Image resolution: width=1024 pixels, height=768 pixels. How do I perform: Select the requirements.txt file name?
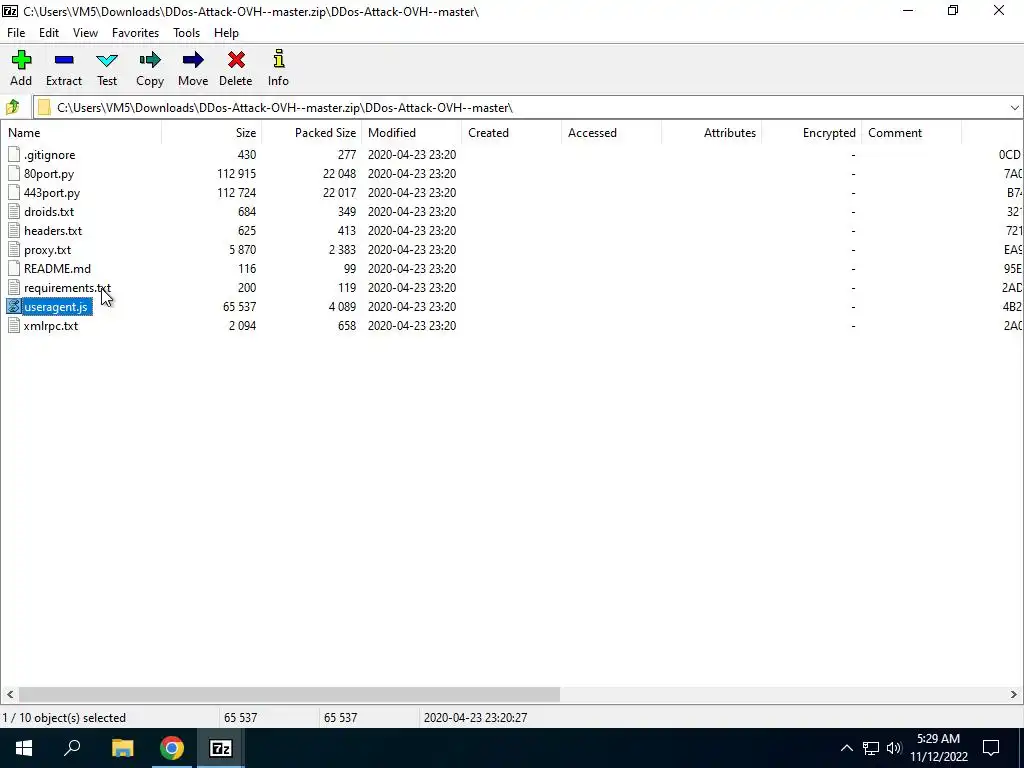(67, 287)
